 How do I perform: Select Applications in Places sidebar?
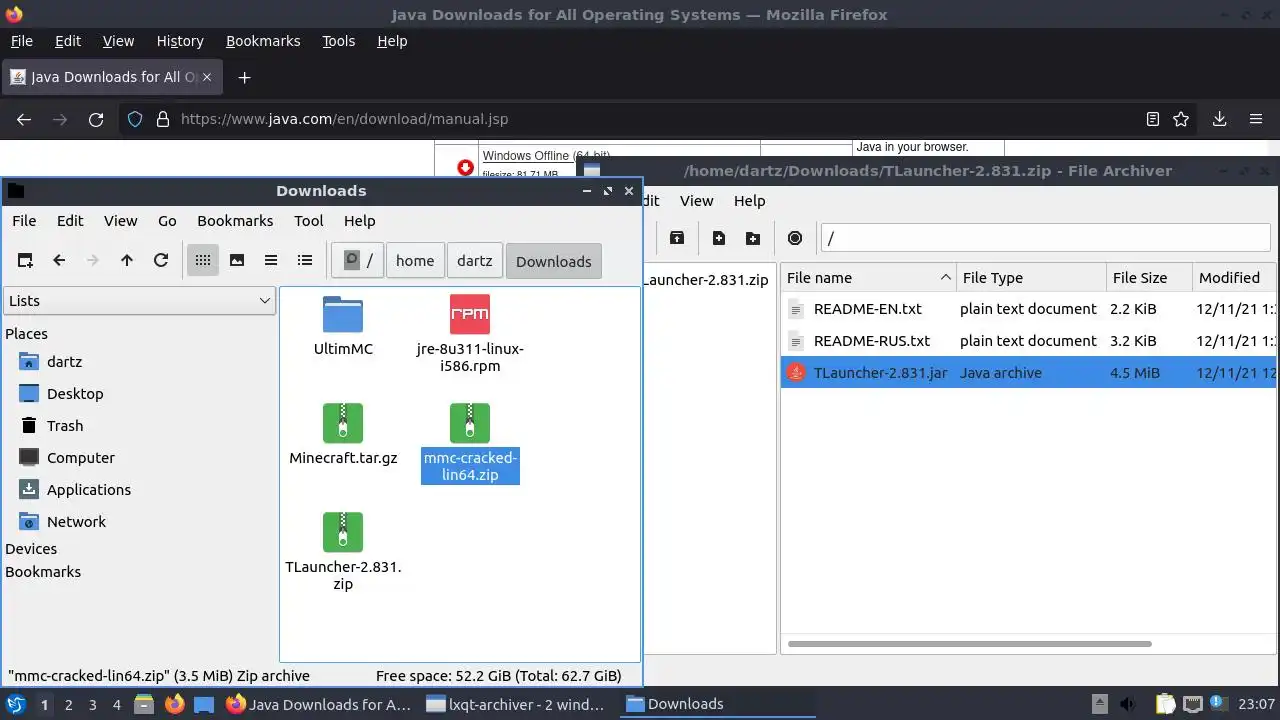[x=88, y=490]
